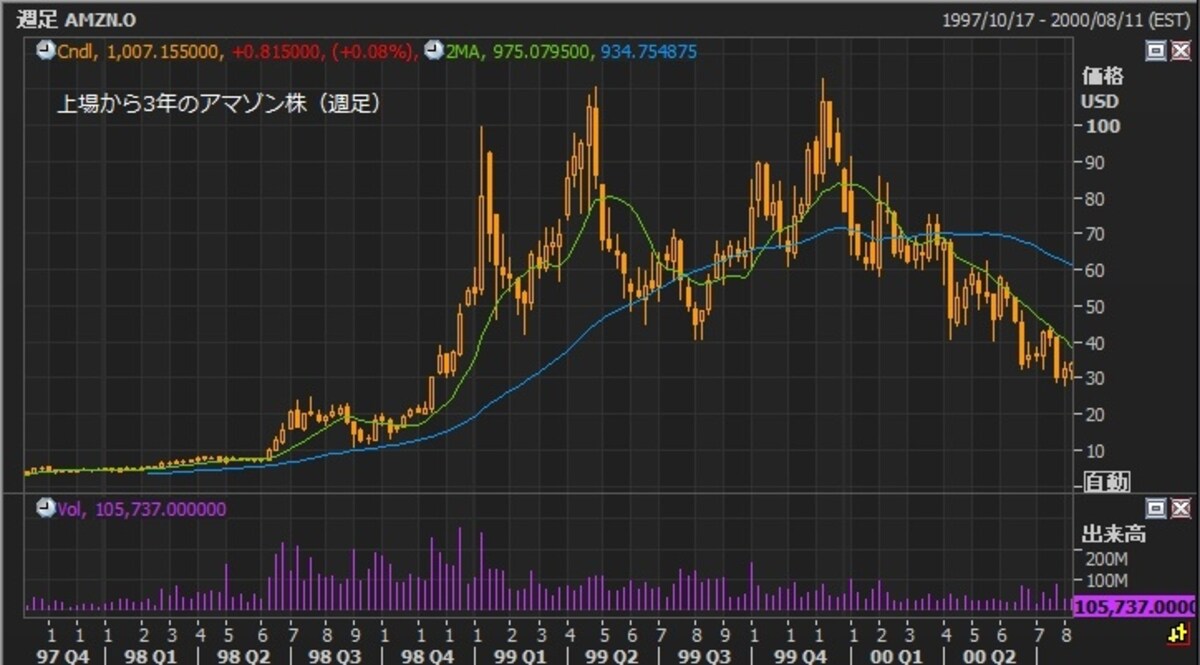Close the price chart panel
This screenshot has height=665, width=1200.
pyautogui.click(x=1180, y=51)
